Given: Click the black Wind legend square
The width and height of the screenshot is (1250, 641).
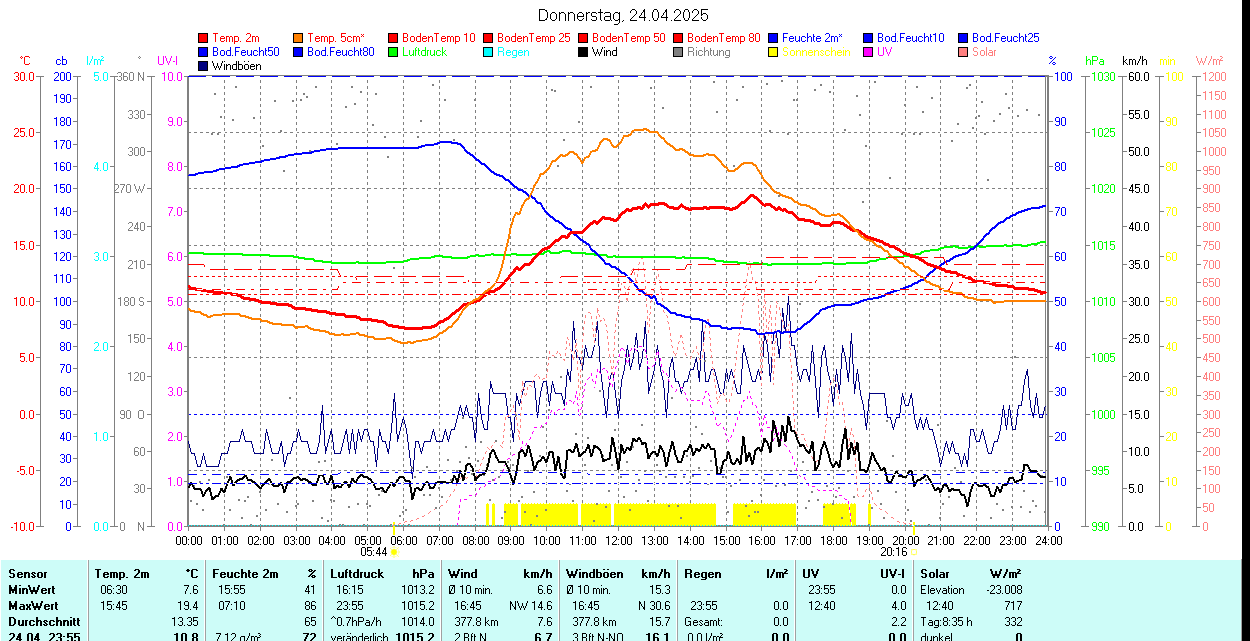Looking at the screenshot, I should click(x=584, y=52).
